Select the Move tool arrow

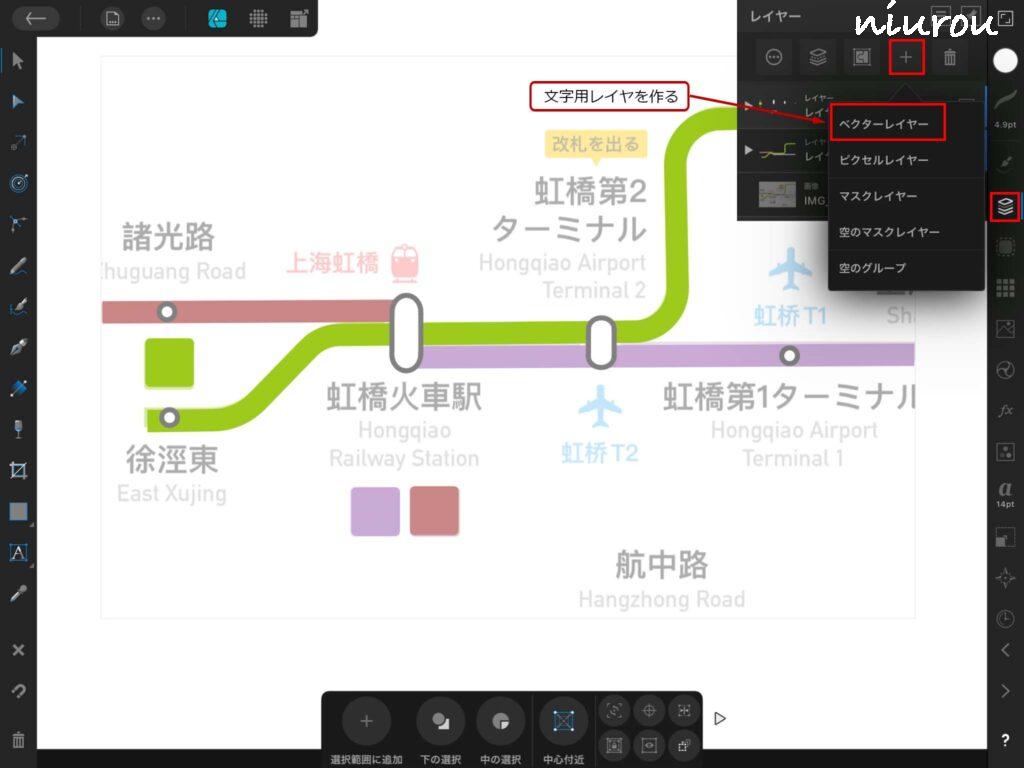click(18, 61)
